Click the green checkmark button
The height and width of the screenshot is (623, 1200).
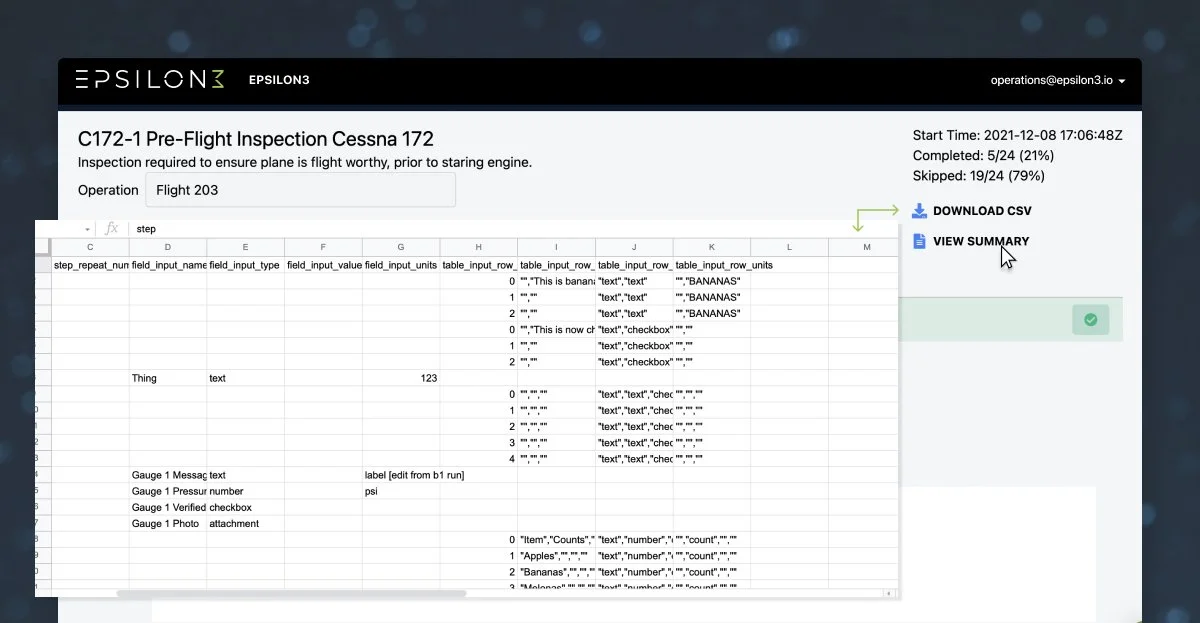(1090, 319)
